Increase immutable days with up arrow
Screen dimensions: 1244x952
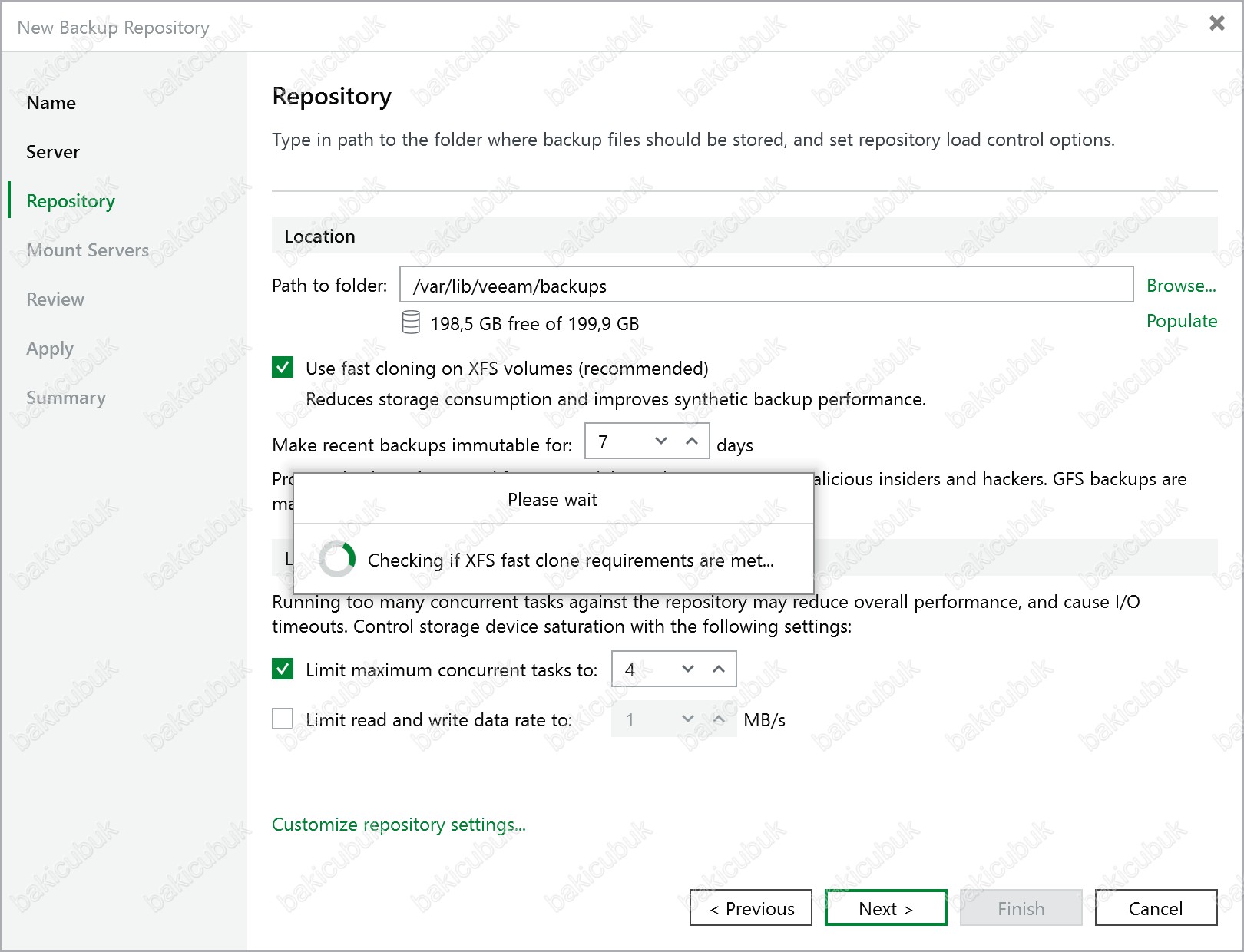click(692, 441)
